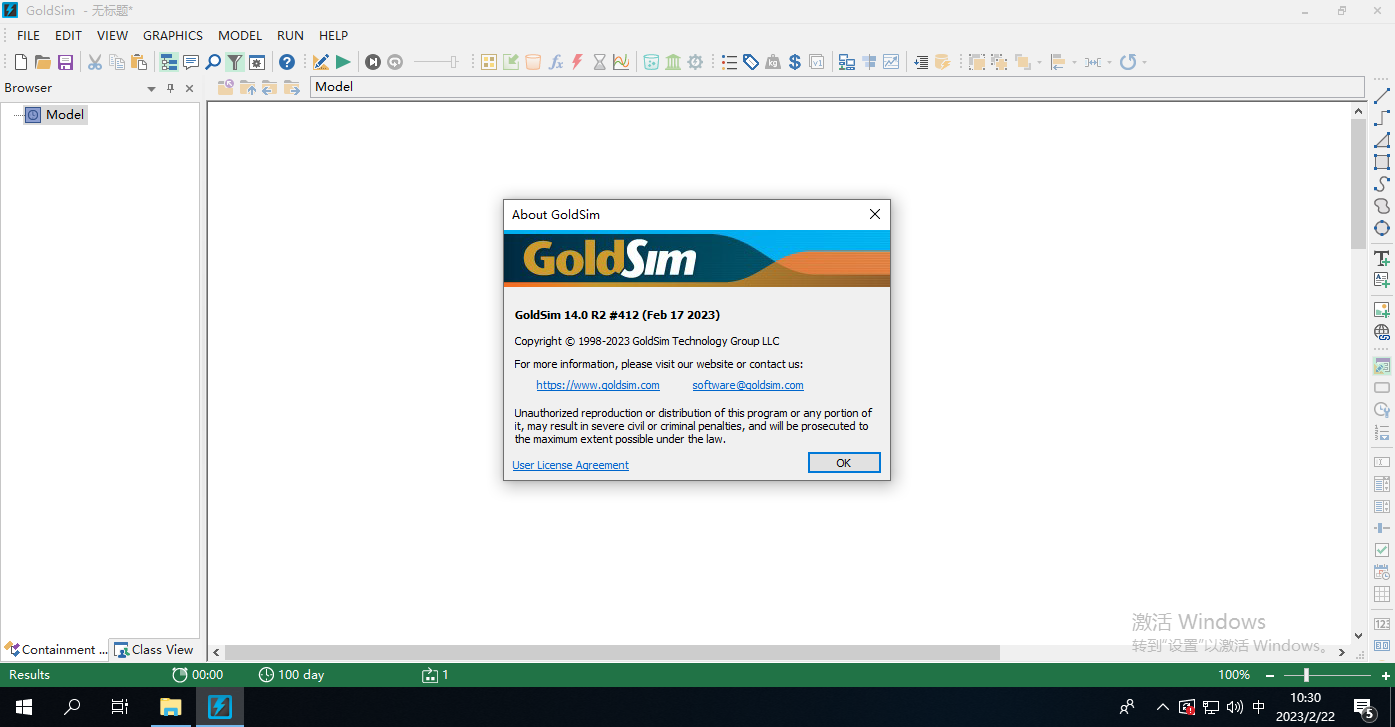Image resolution: width=1395 pixels, height=727 pixels.
Task: Open the FILE menu
Action: click(x=28, y=35)
